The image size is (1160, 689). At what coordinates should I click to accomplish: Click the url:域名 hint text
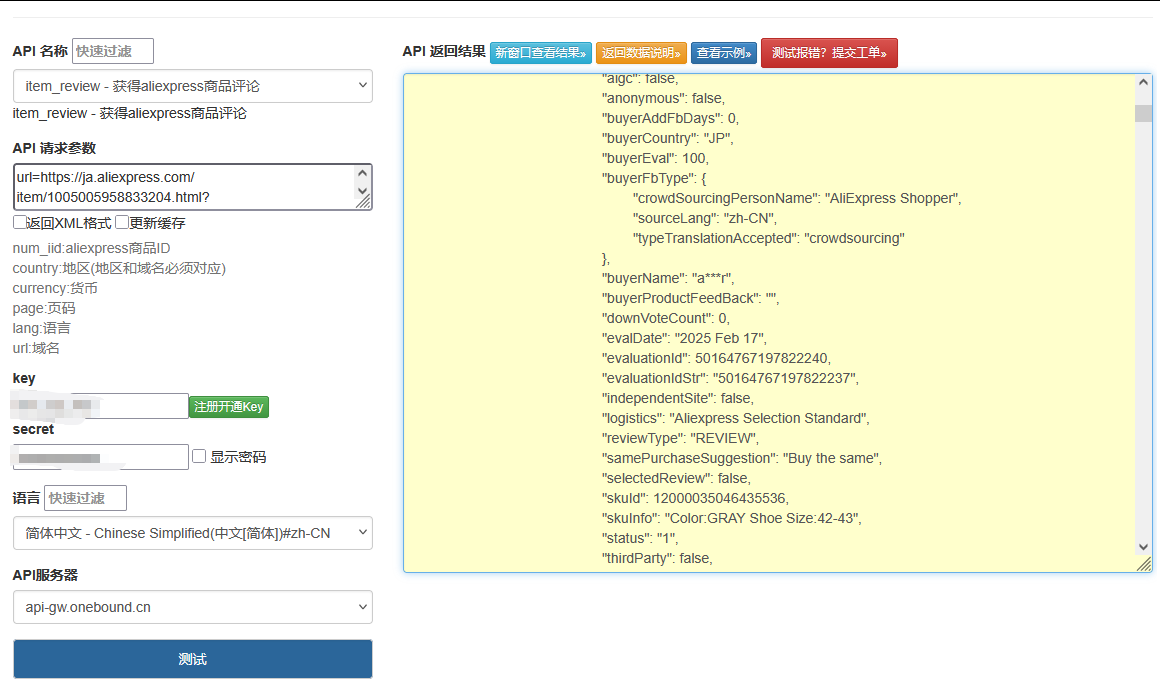point(36,348)
